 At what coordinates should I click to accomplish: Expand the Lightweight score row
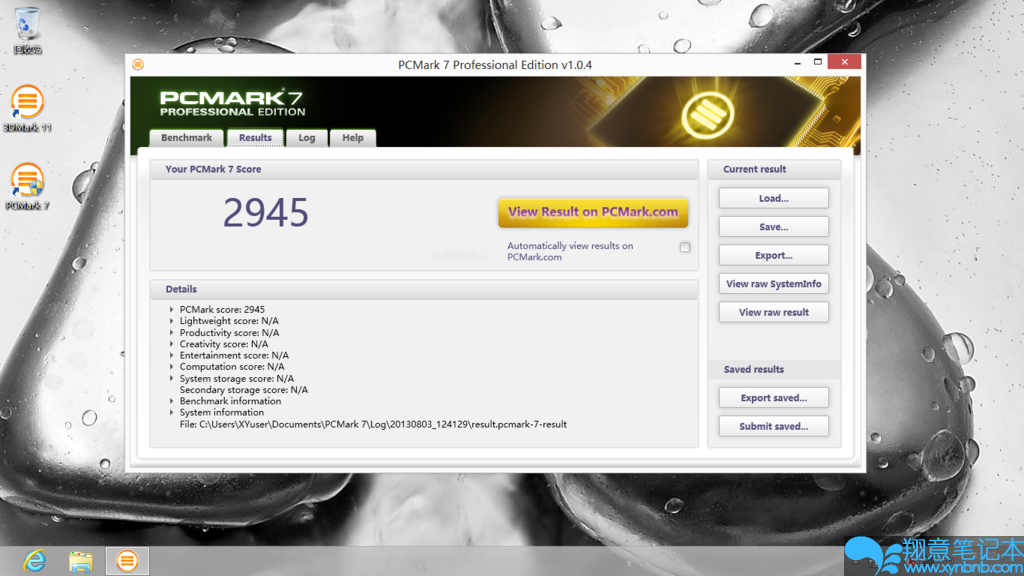point(172,321)
